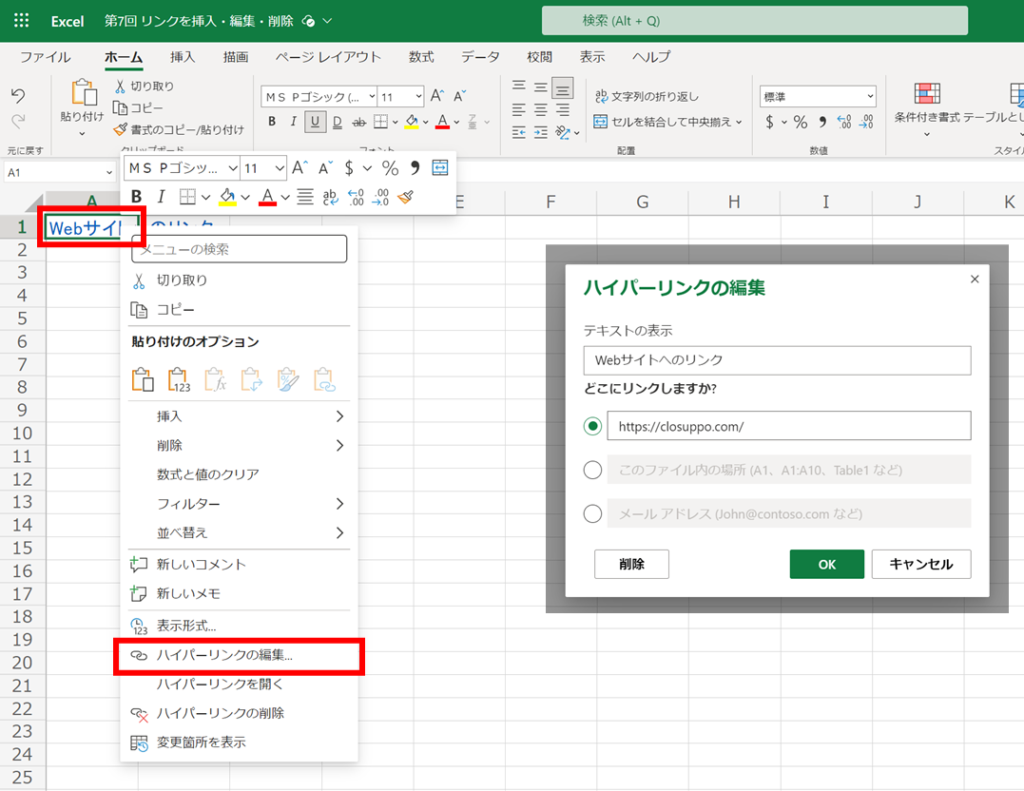Click the https://closuppo.com/ URL field

(x=789, y=426)
